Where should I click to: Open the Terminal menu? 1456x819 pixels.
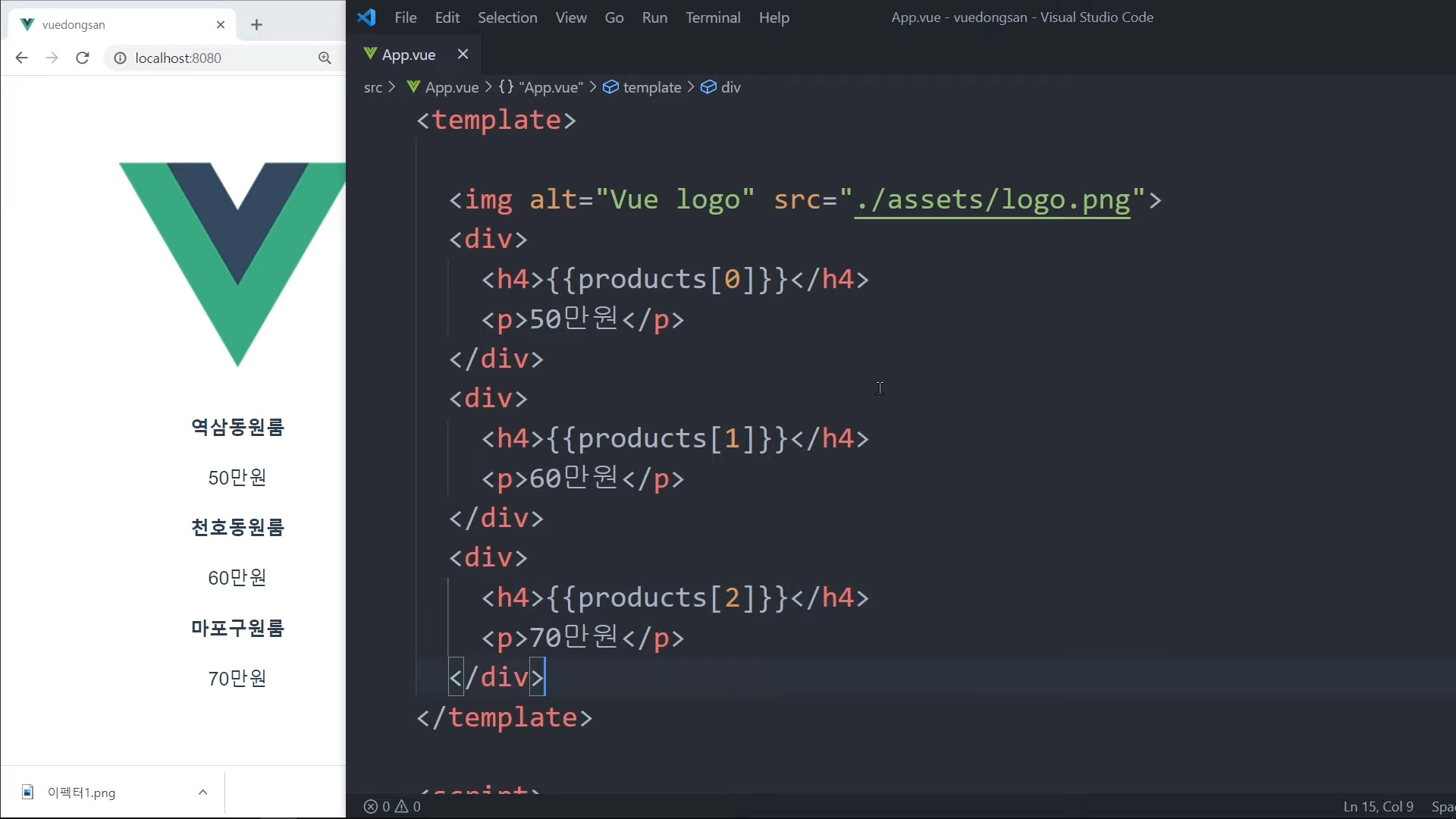pos(712,17)
